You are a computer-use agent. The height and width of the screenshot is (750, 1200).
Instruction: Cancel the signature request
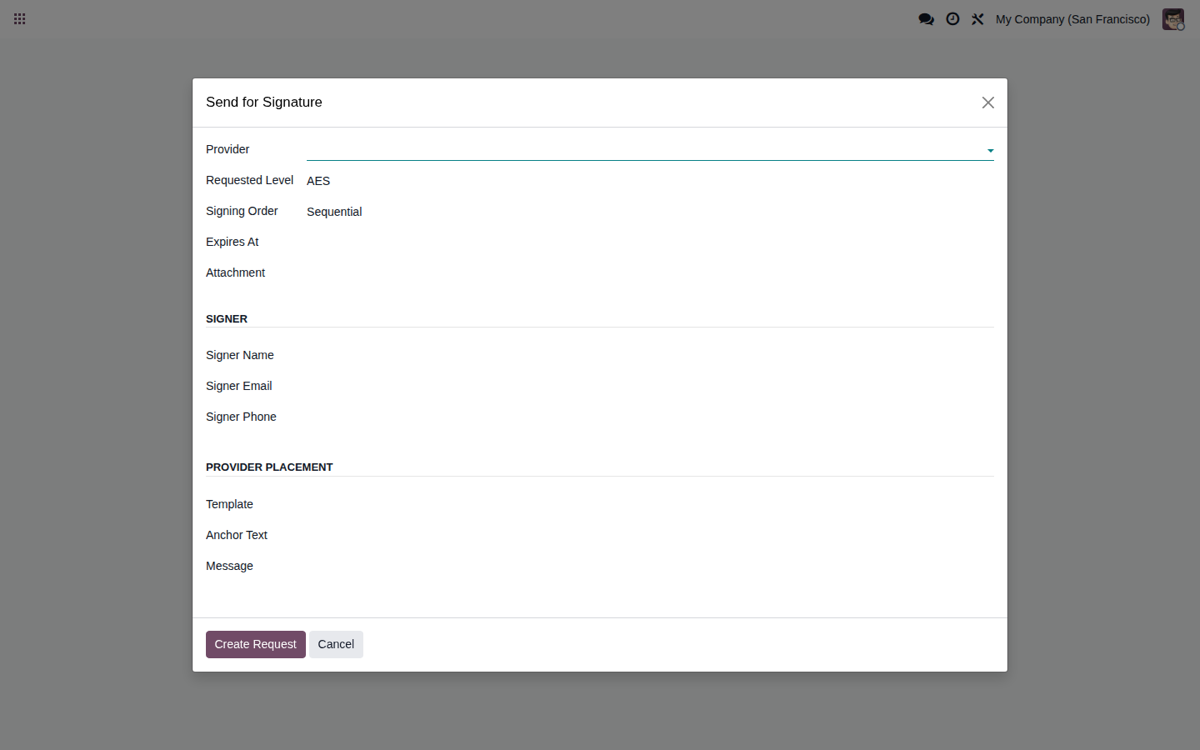point(336,644)
